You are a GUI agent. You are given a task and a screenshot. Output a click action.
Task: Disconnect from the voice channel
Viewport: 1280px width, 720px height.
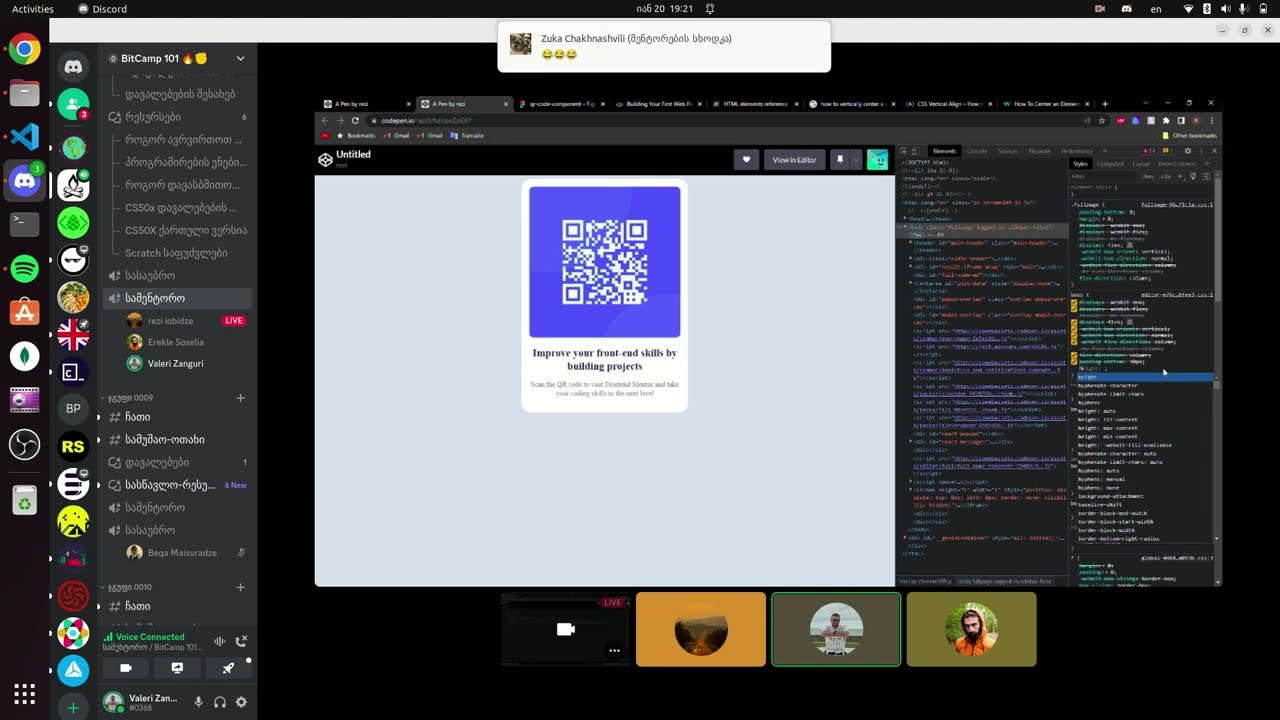click(x=241, y=641)
